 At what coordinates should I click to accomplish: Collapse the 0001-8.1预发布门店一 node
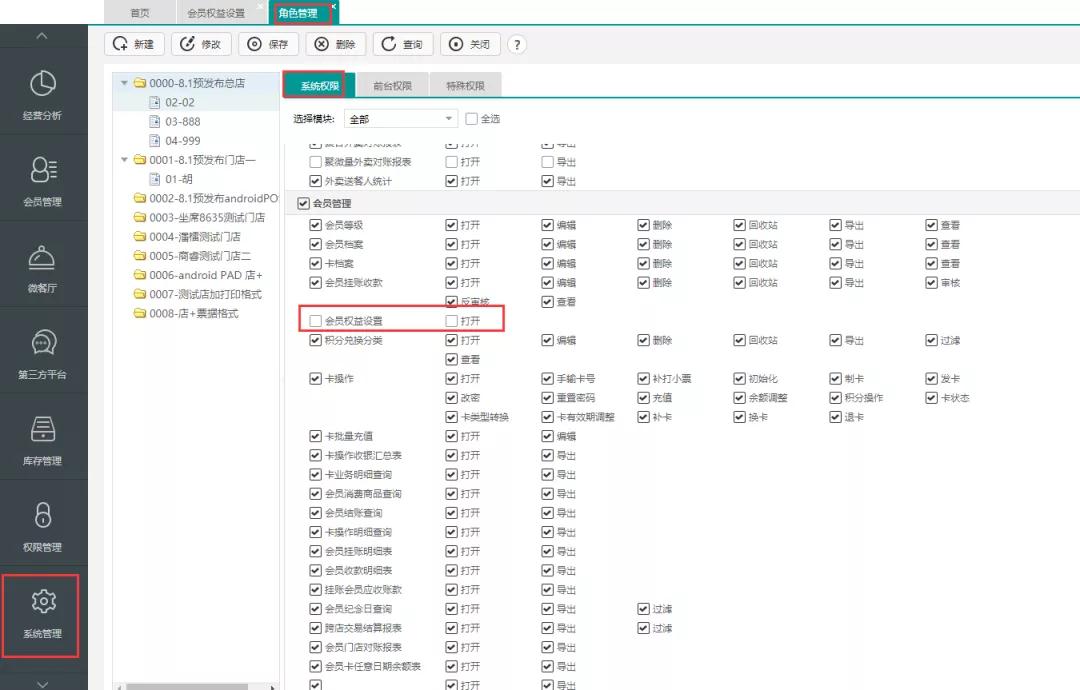tap(124, 159)
